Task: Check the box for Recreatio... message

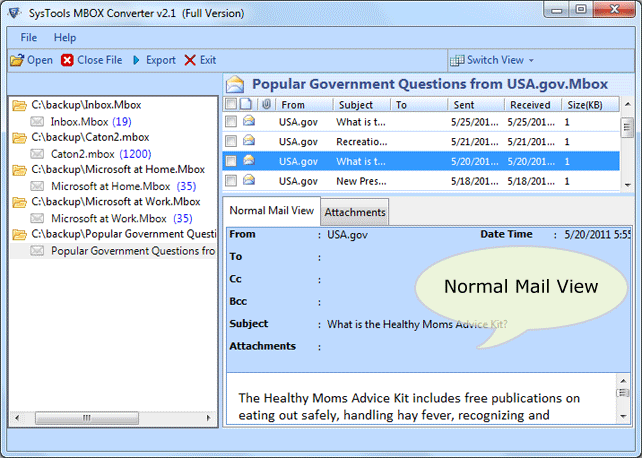Action: [231, 141]
